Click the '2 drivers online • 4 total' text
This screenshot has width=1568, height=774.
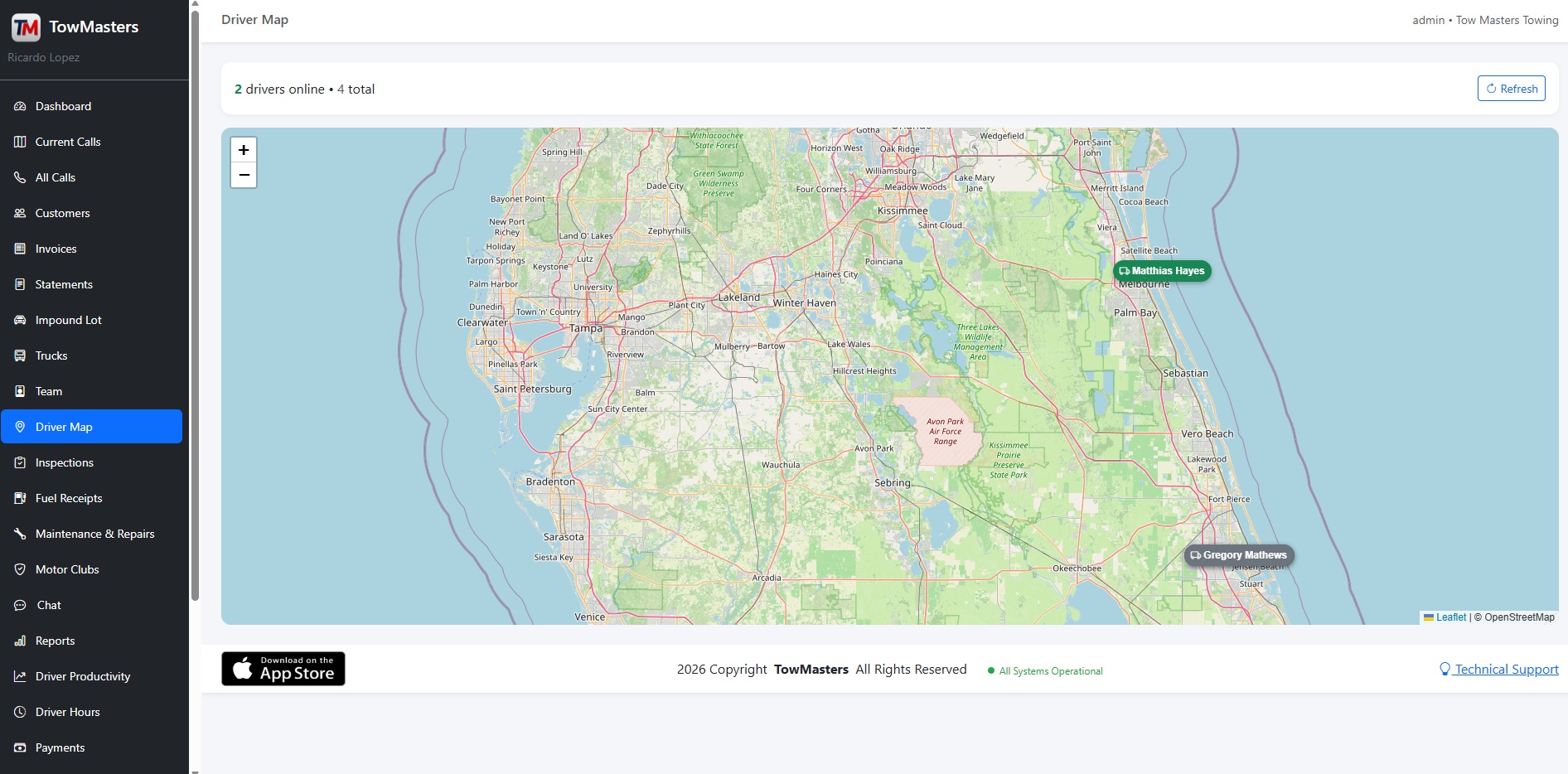[x=304, y=89]
